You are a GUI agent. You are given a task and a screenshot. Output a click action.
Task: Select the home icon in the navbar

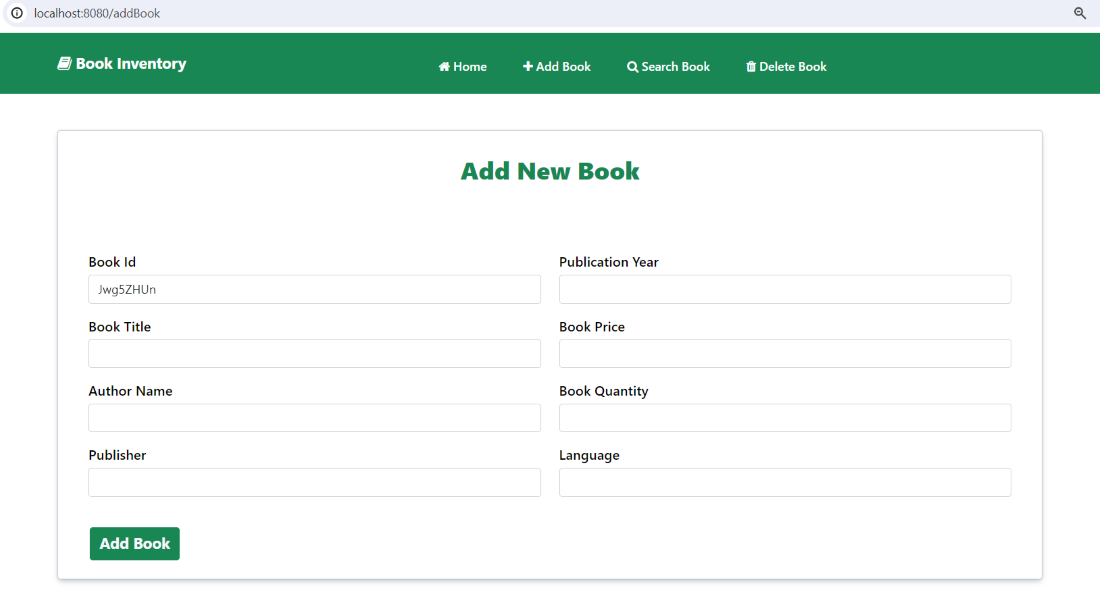tap(442, 66)
